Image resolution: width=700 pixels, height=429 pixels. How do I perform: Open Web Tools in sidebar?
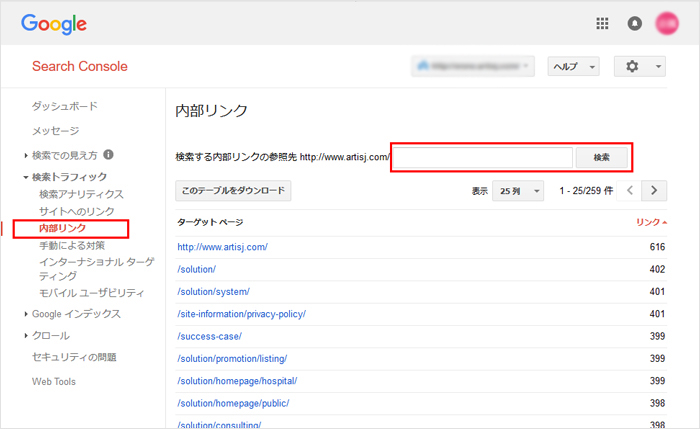pos(54,382)
